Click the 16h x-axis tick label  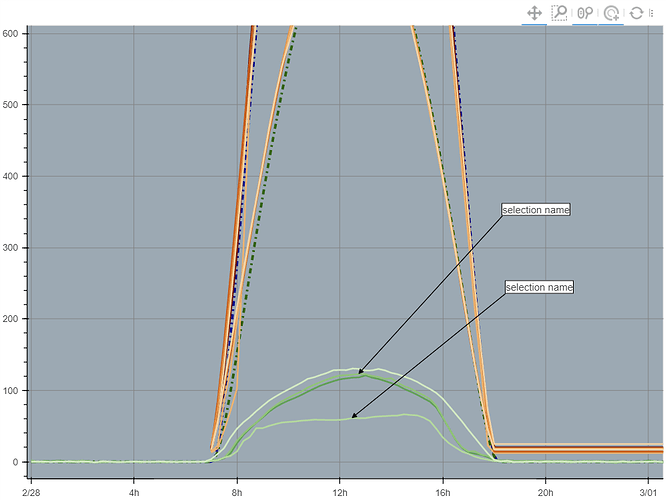[x=443, y=493]
